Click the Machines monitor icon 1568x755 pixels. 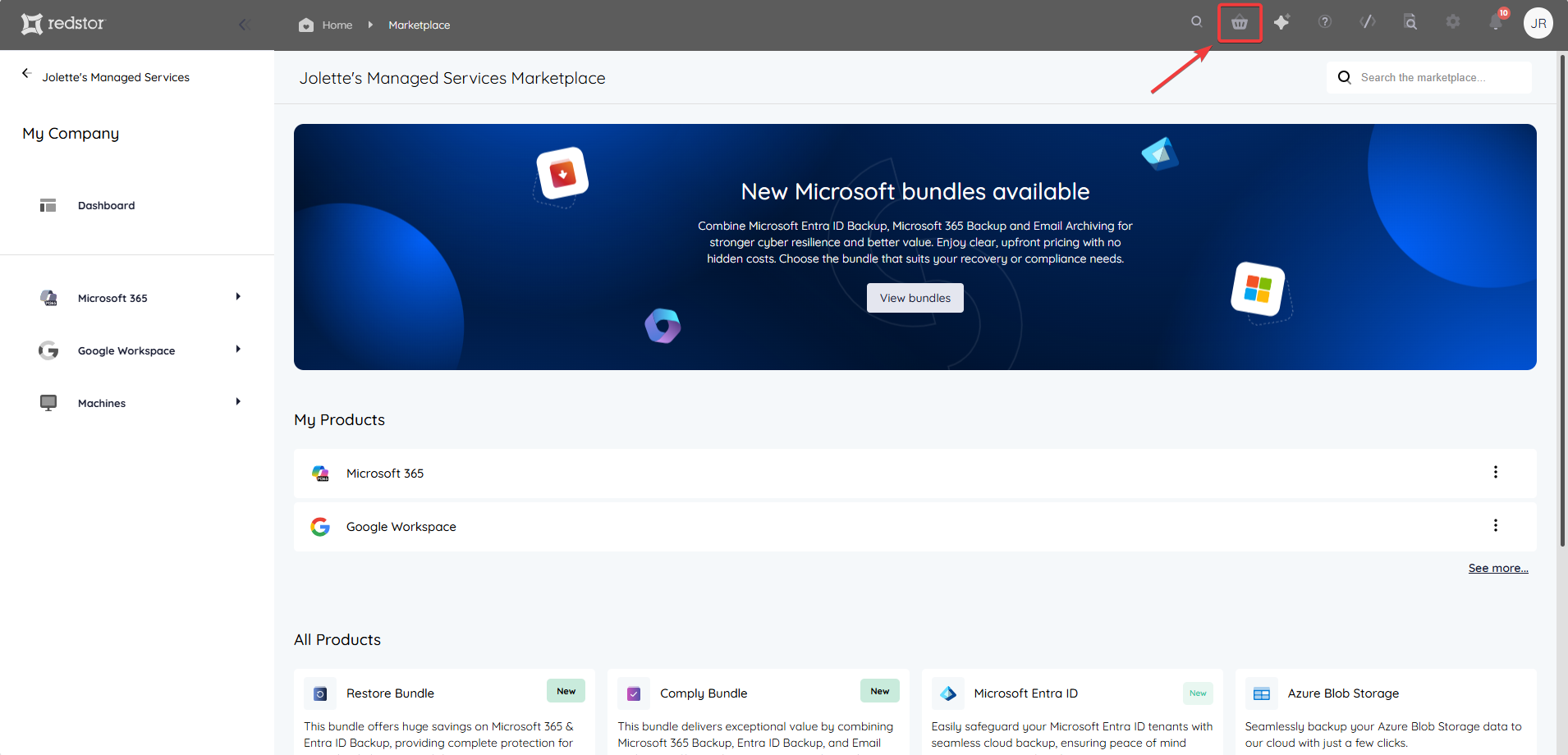pos(48,403)
